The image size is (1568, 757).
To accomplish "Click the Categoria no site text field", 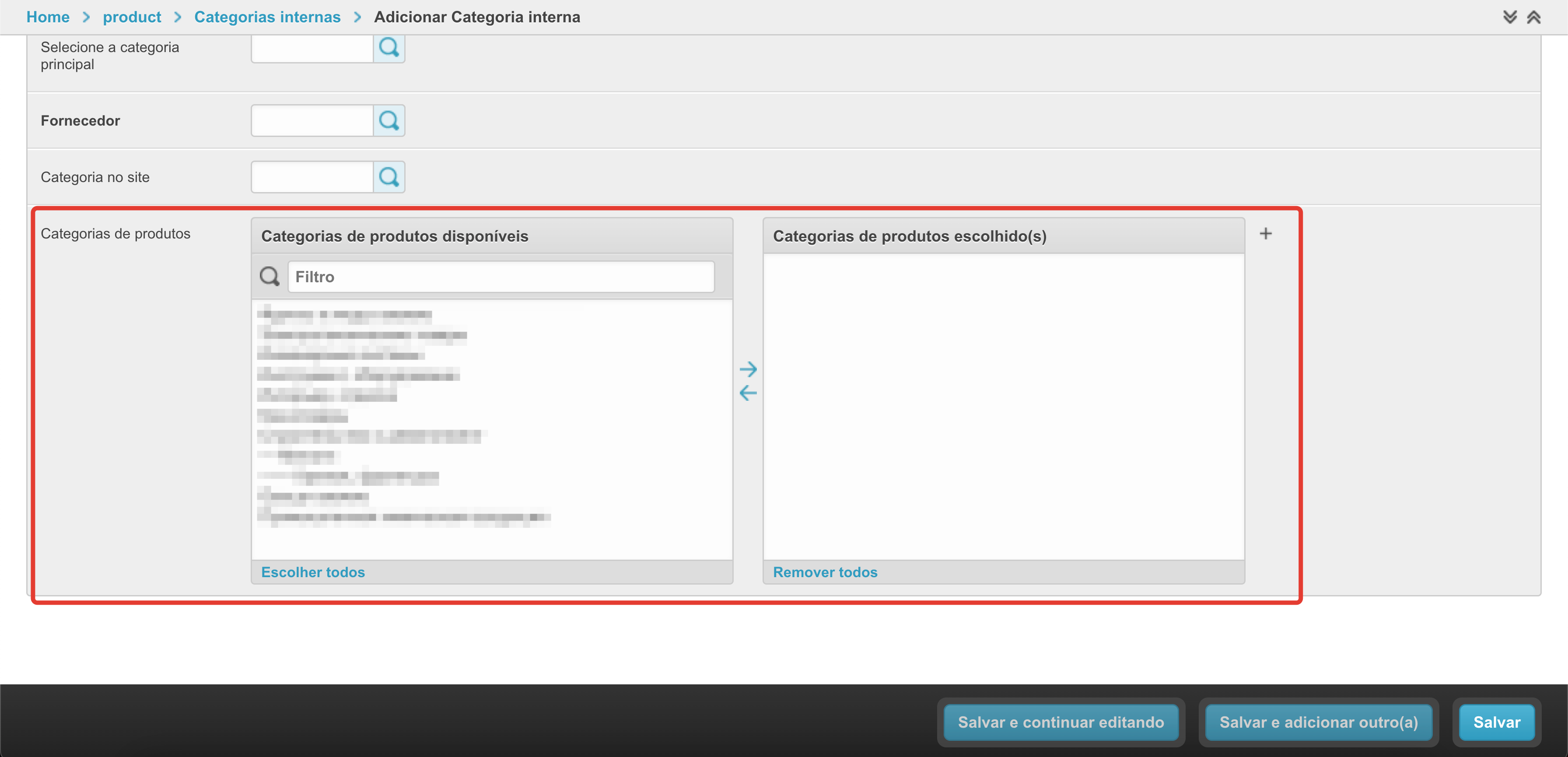I will point(311,177).
